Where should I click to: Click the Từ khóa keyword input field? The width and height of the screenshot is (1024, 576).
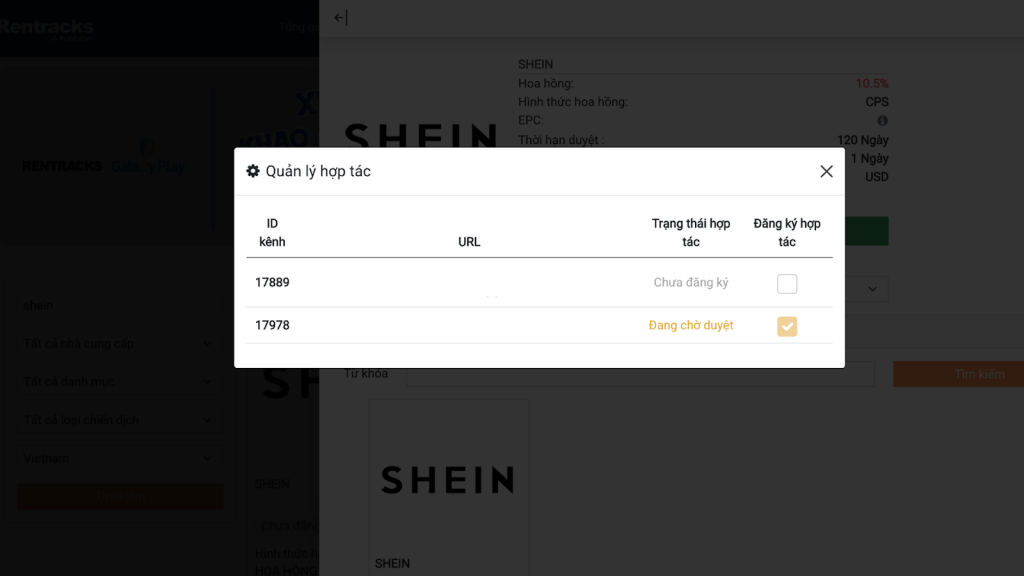click(x=640, y=374)
